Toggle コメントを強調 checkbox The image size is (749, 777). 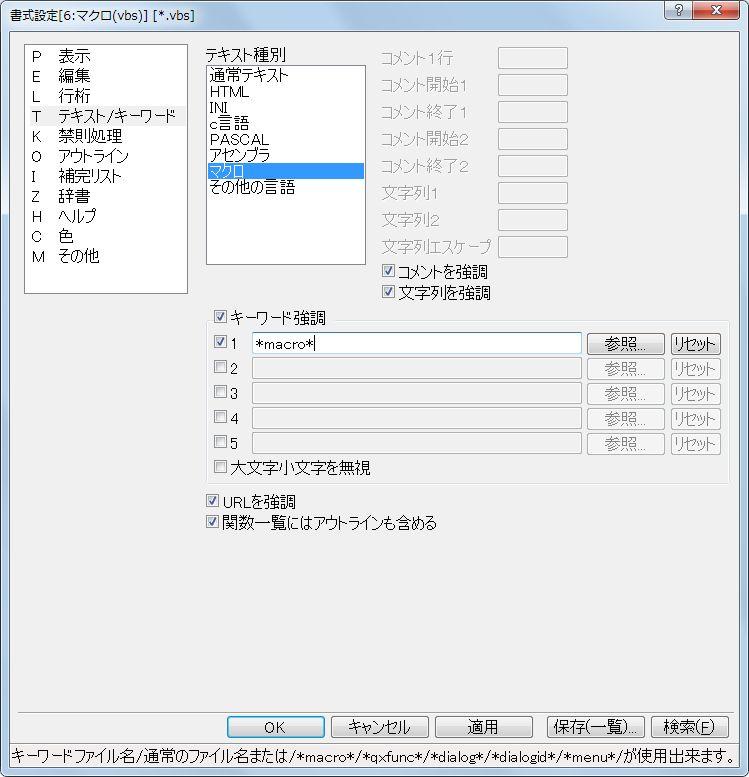pyautogui.click(x=389, y=272)
